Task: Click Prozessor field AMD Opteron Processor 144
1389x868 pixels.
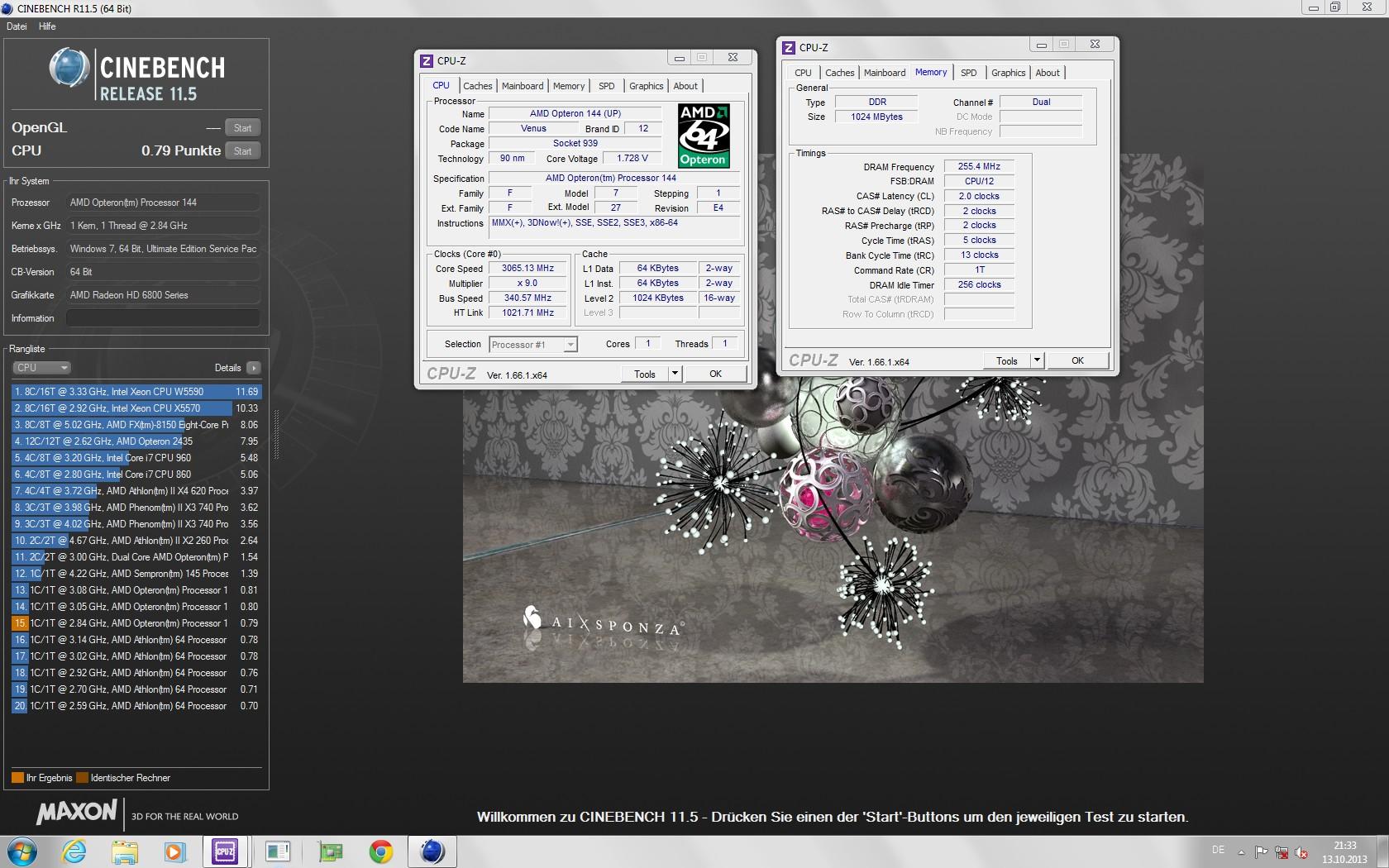Action: (163, 203)
